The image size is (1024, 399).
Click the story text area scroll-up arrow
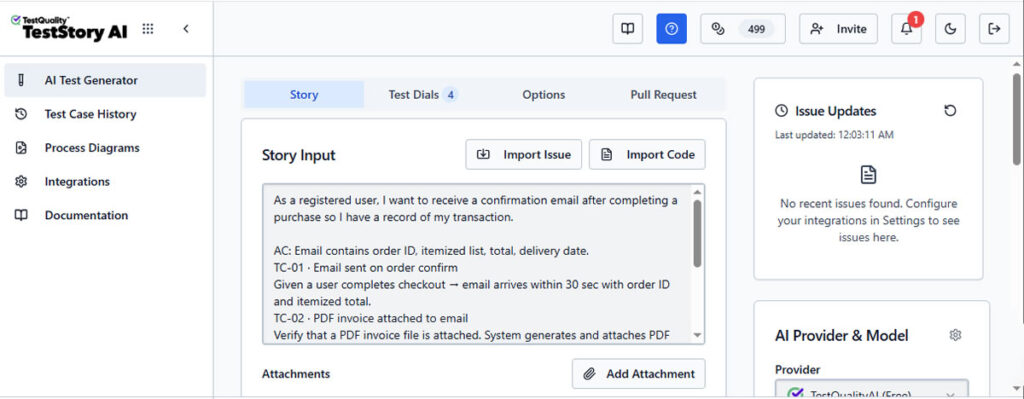click(x=697, y=192)
